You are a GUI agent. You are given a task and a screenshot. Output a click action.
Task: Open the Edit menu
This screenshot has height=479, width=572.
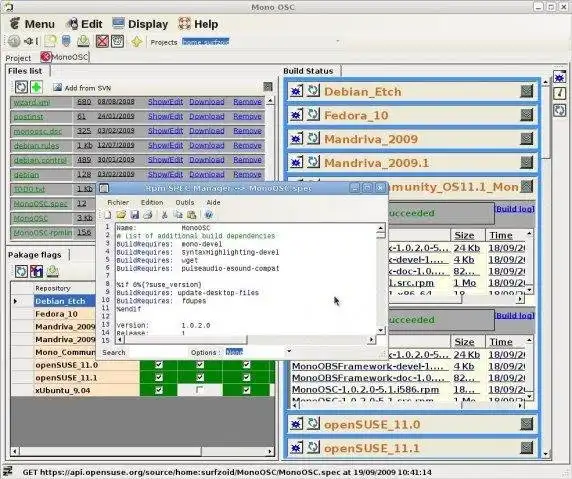[x=85, y=24]
